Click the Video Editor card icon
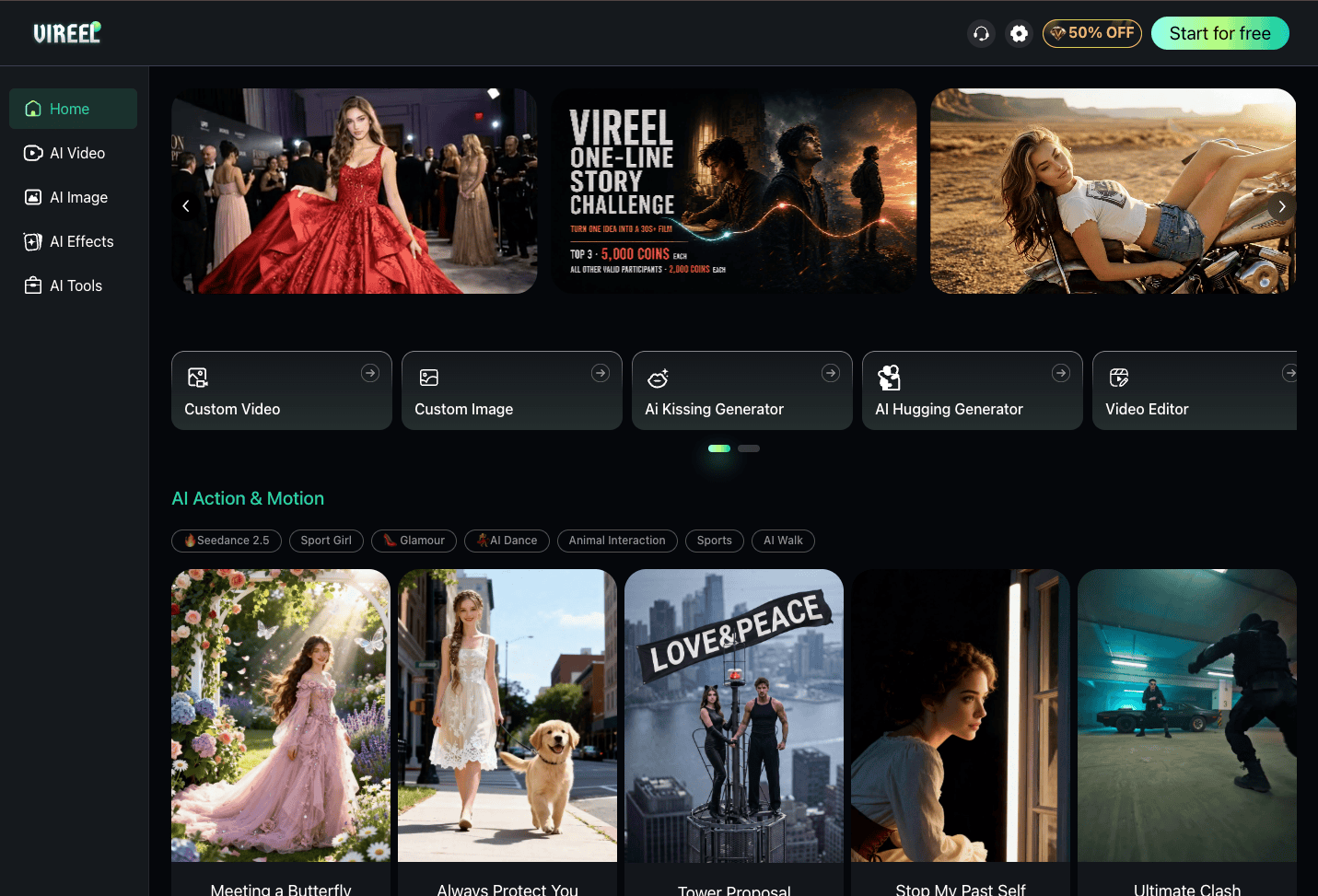This screenshot has width=1318, height=896. [x=1119, y=378]
